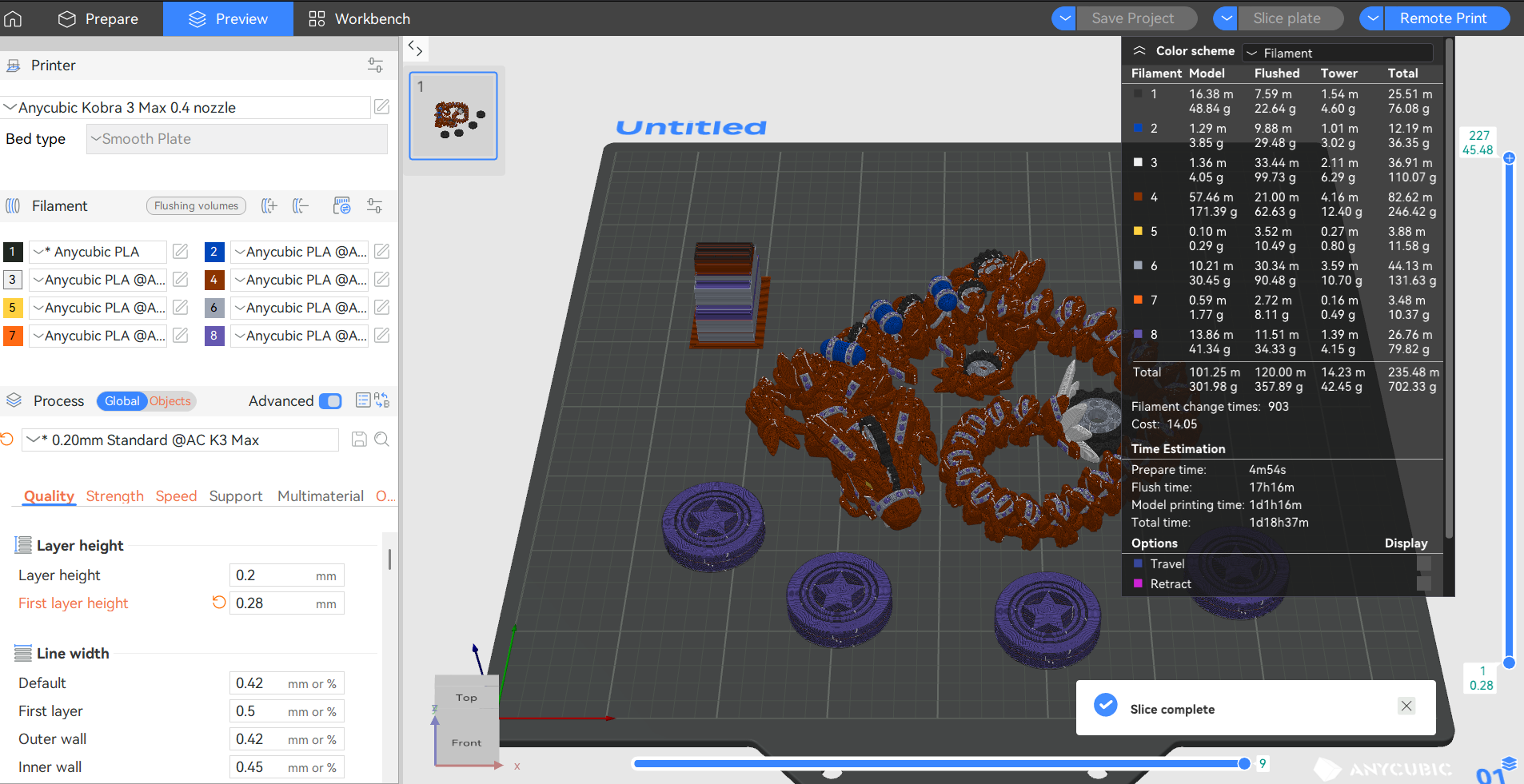This screenshot has width=1524, height=784.
Task: Switch to Preview tab
Action: [x=228, y=18]
